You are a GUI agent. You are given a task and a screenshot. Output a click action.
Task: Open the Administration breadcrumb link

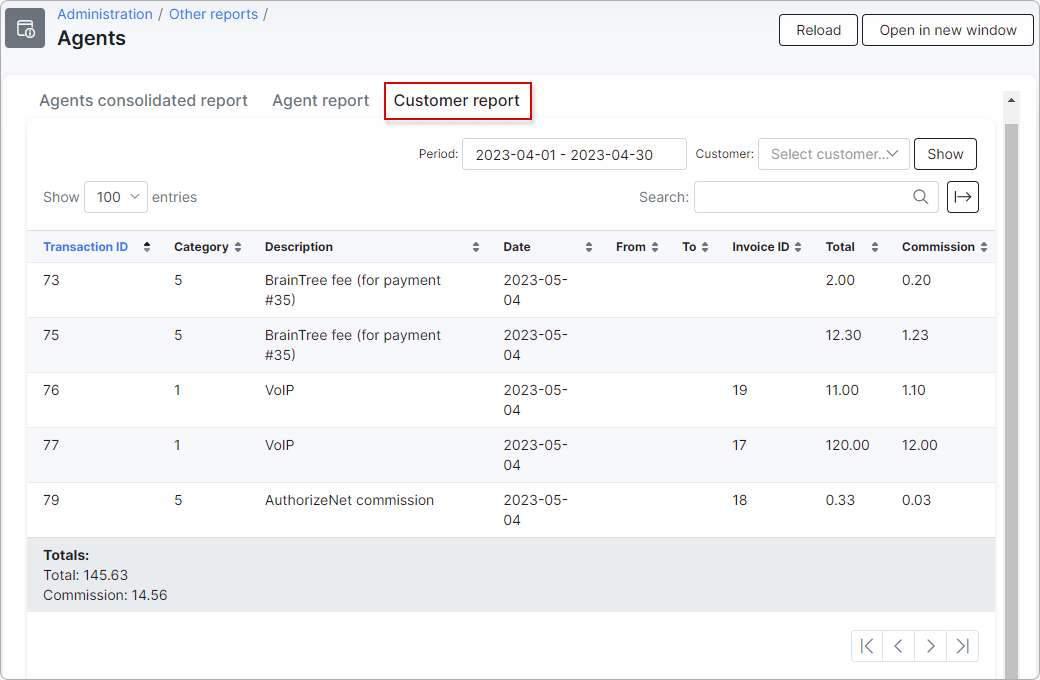coord(105,14)
